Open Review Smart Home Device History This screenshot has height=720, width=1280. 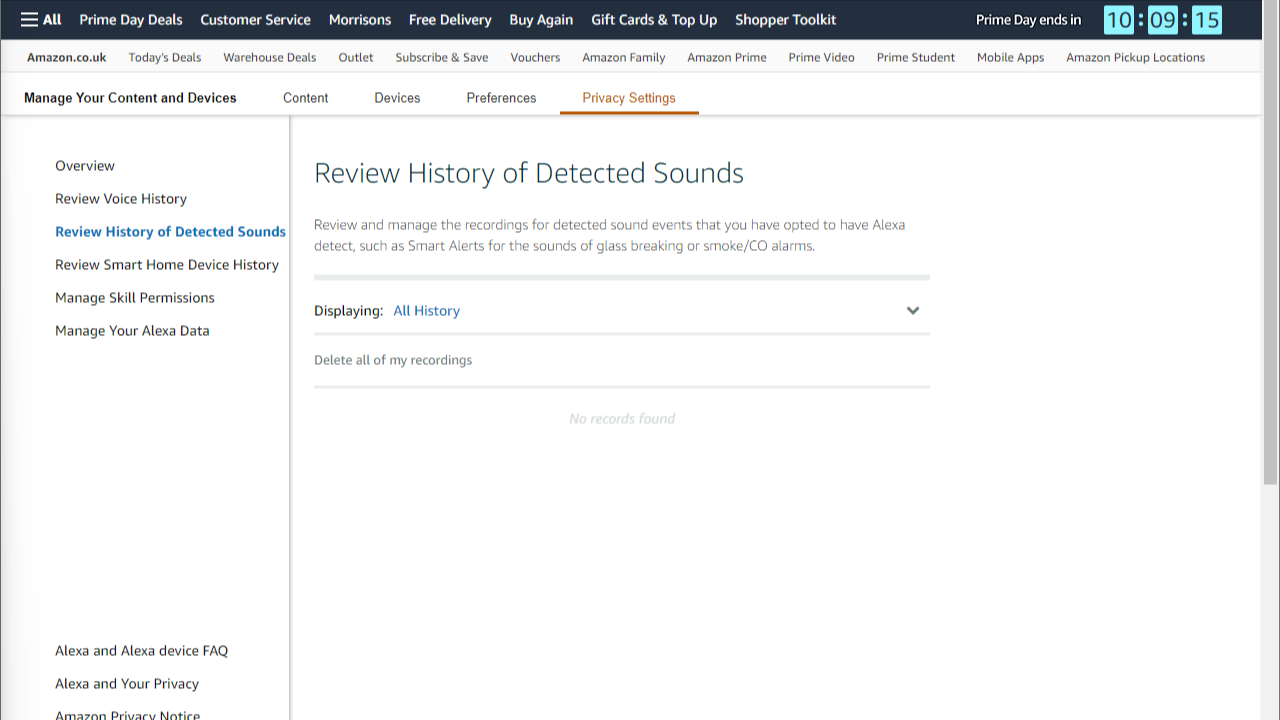pos(167,265)
